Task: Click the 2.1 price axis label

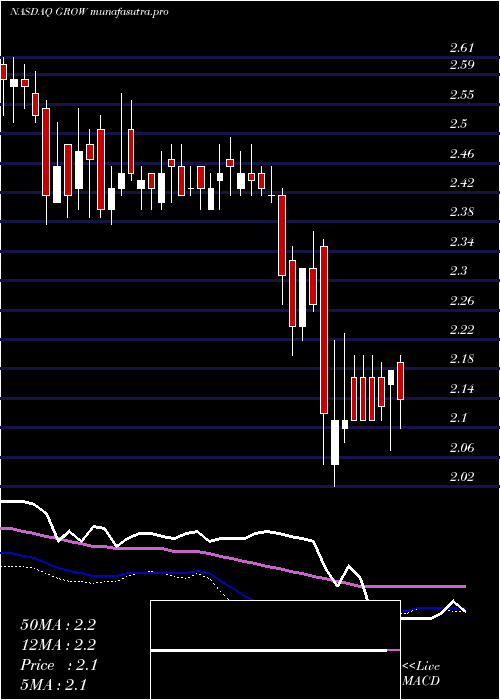Action: pos(459,418)
